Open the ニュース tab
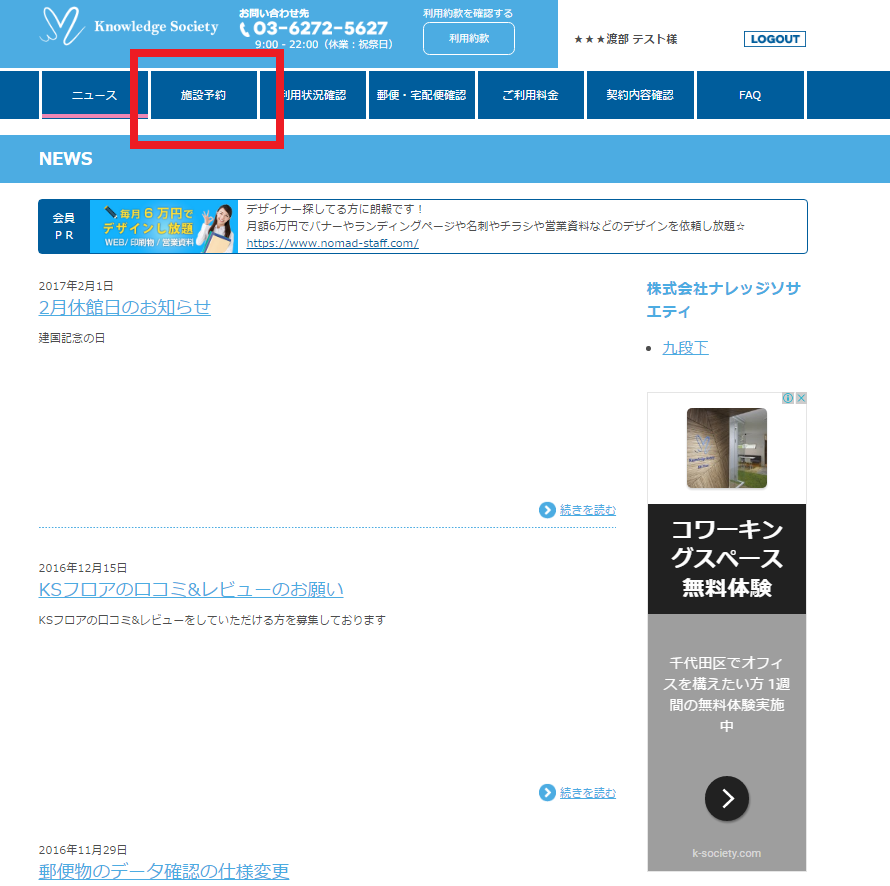Screen dimensions: 890x886 pyautogui.click(x=94, y=96)
